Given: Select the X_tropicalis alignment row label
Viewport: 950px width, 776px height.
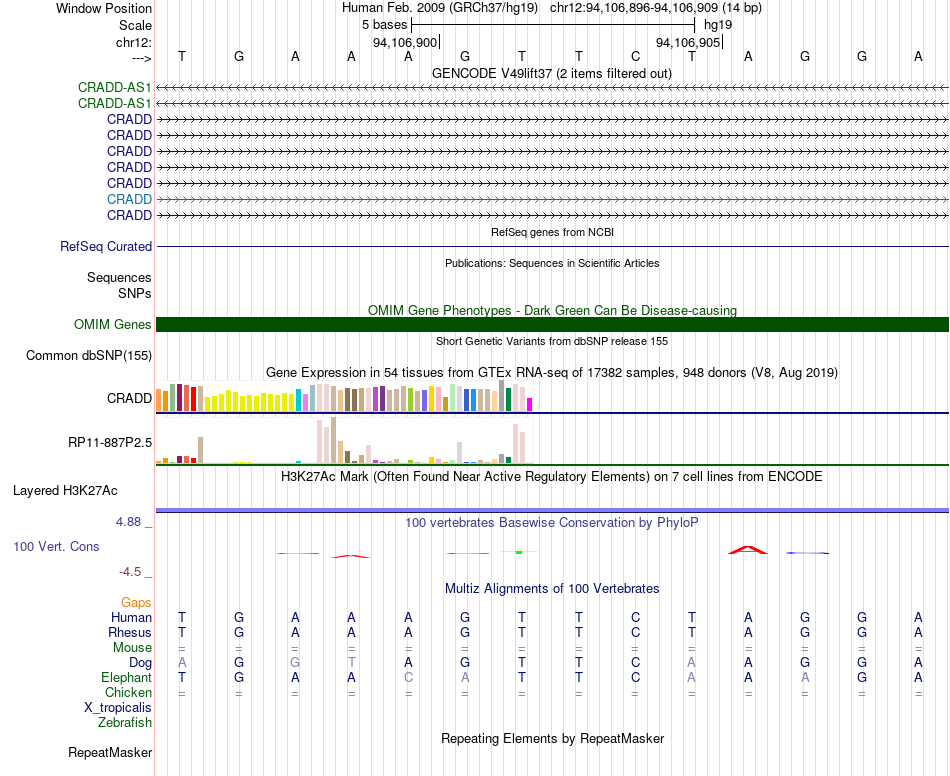Looking at the screenshot, I should 118,708.
